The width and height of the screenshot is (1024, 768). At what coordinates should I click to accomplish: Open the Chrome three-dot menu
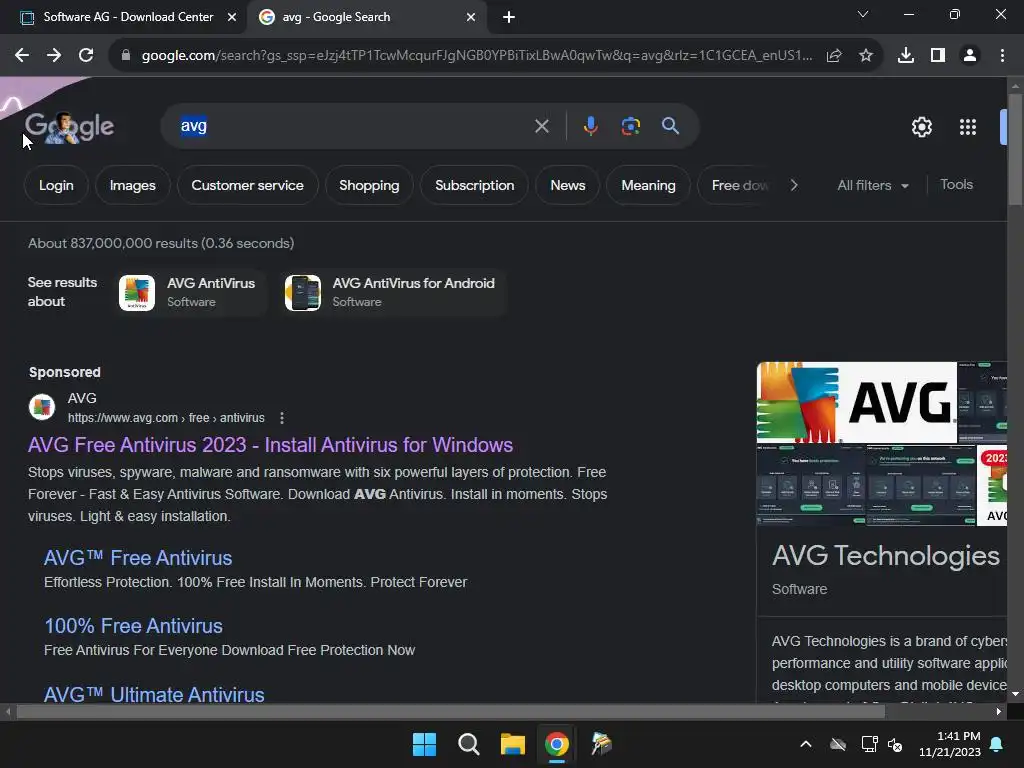pyautogui.click(x=1002, y=56)
